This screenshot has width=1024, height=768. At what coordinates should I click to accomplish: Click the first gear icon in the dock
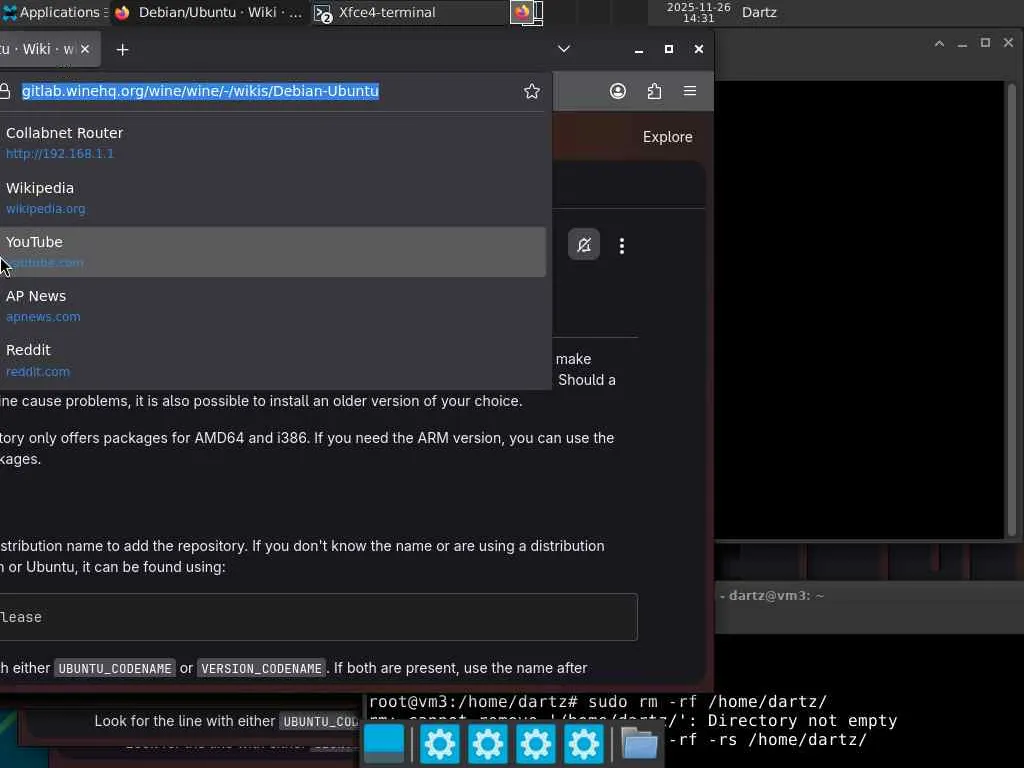(x=440, y=744)
